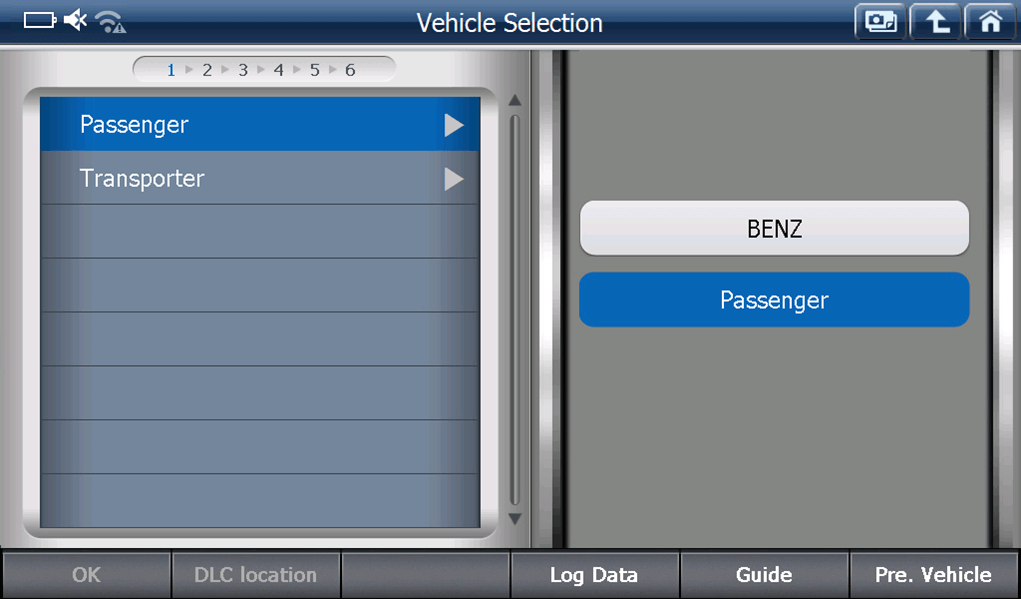Screen dimensions: 1021x599
Task: Click the muted speaker icon
Action: 76,21
